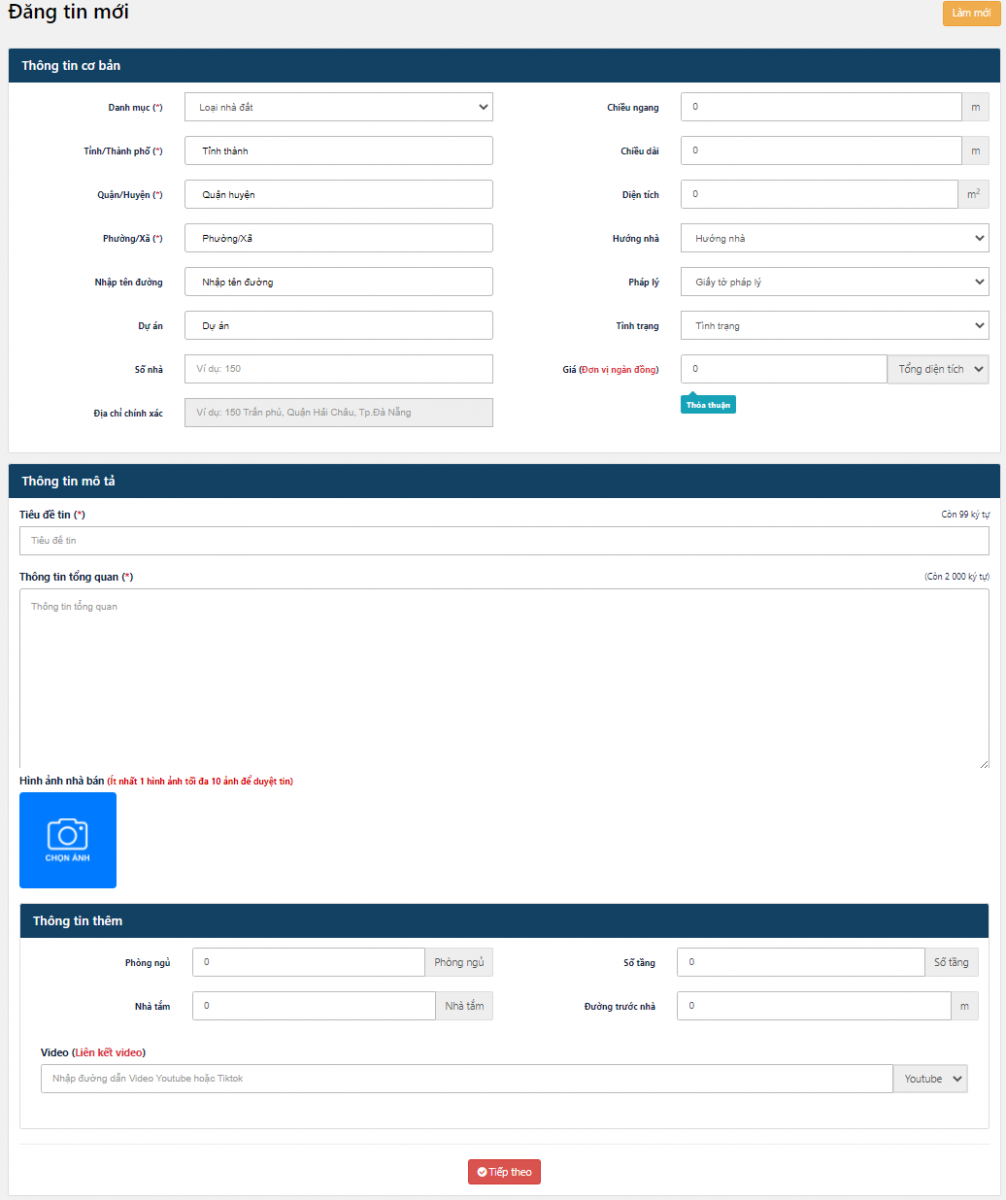The width and height of the screenshot is (1006, 1200).
Task: Click the Số nhà input field
Action: click(x=338, y=369)
